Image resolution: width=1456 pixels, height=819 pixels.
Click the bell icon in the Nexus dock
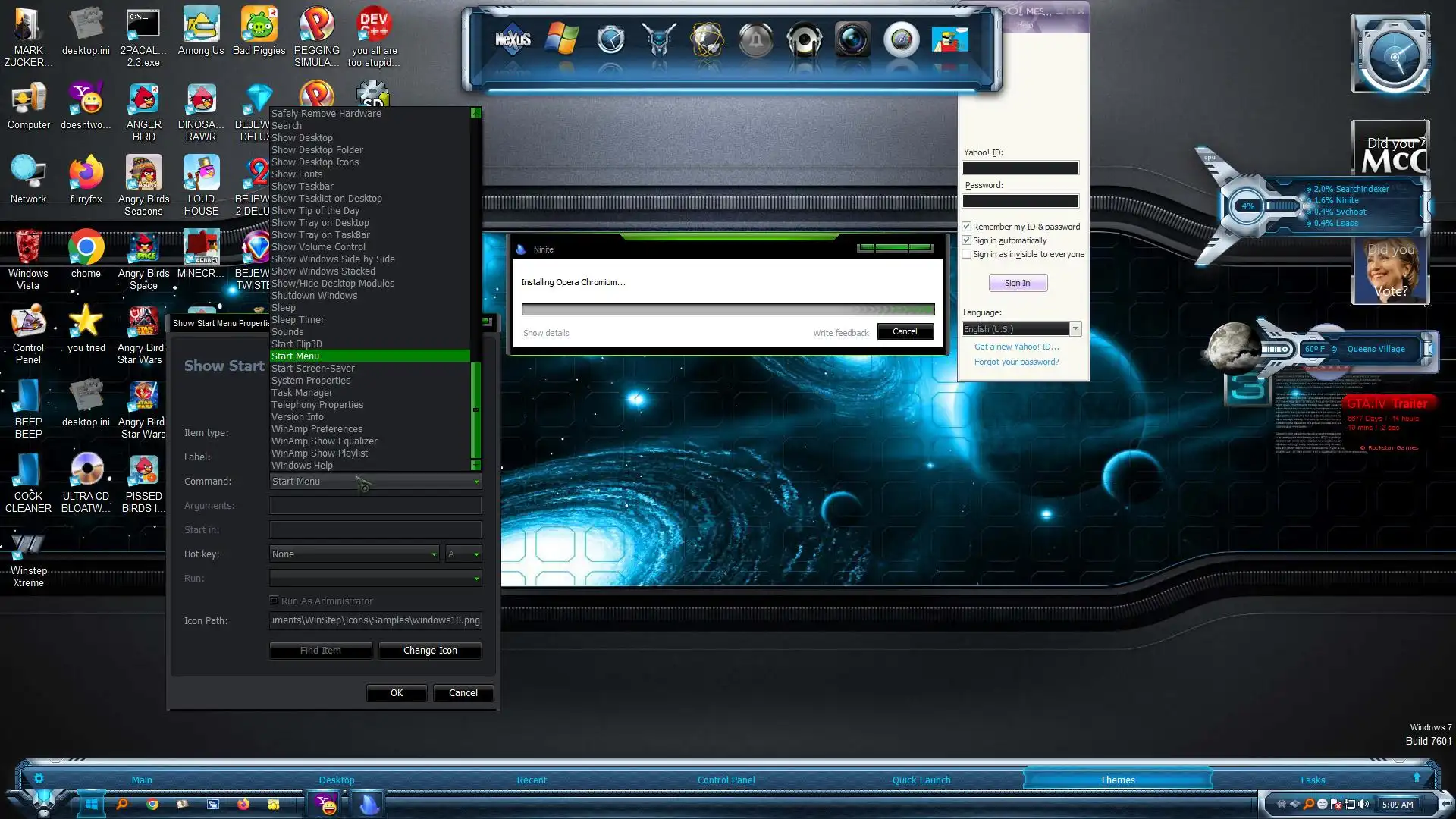755,39
